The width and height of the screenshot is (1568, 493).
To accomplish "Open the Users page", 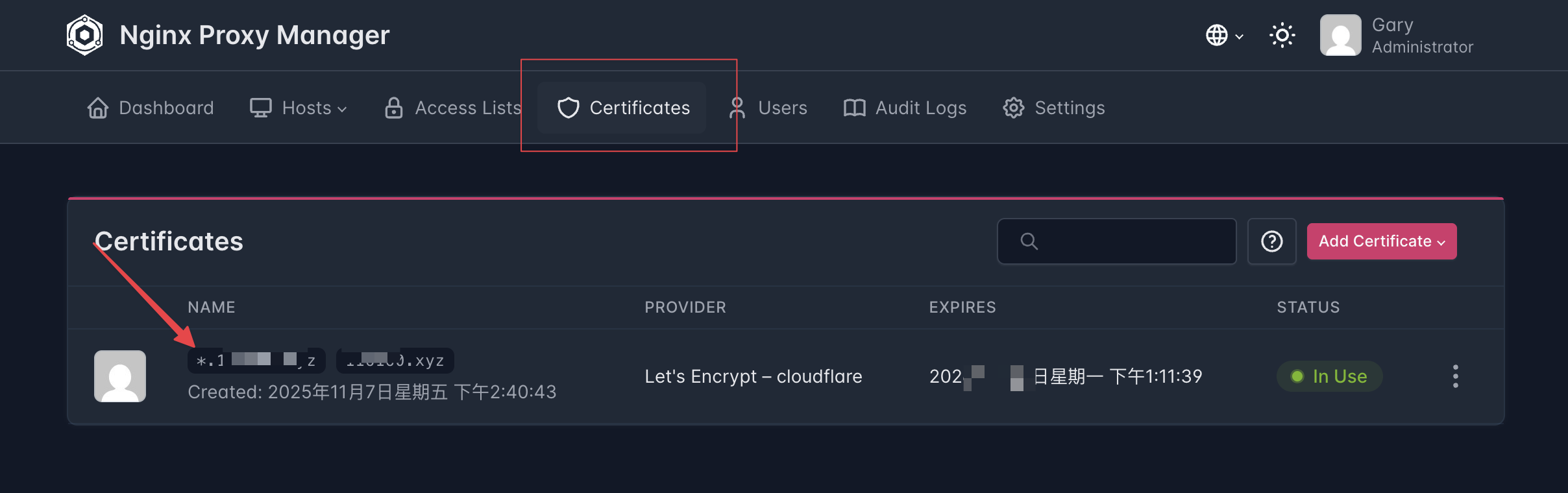I will [x=768, y=108].
